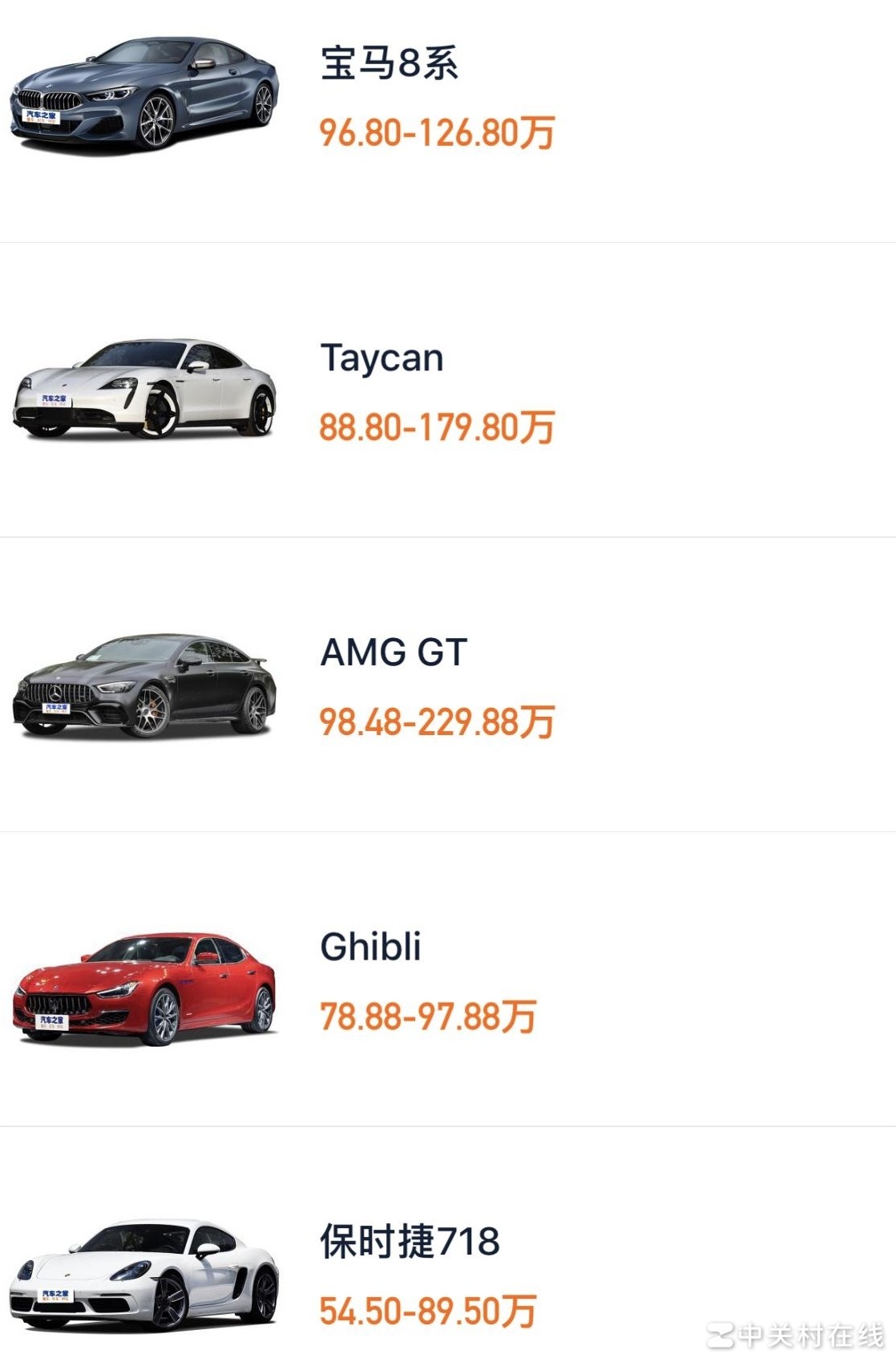Click the 中关村在线 watermark logo

click(796, 1335)
